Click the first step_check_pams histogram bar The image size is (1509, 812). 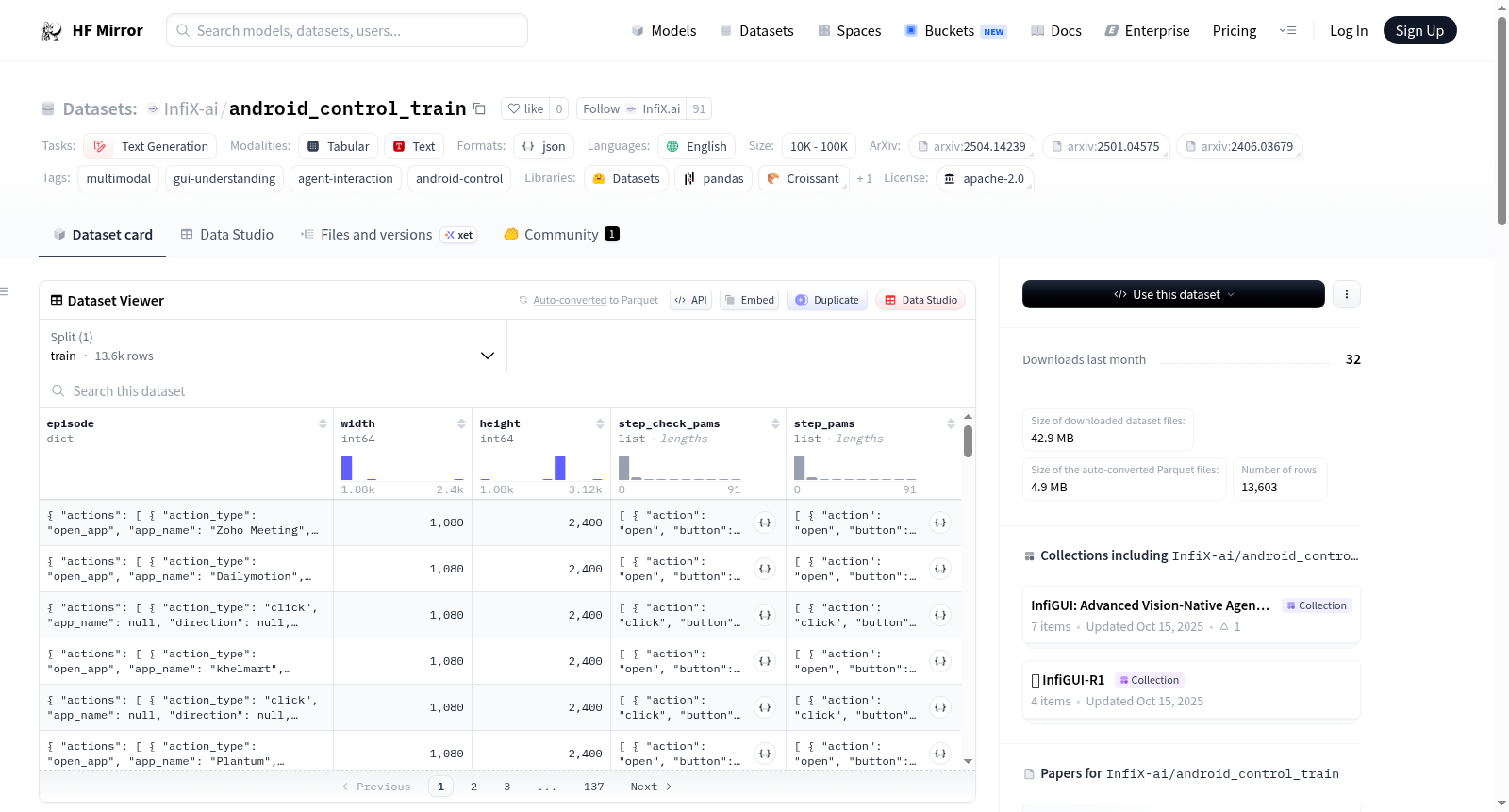tap(624, 468)
